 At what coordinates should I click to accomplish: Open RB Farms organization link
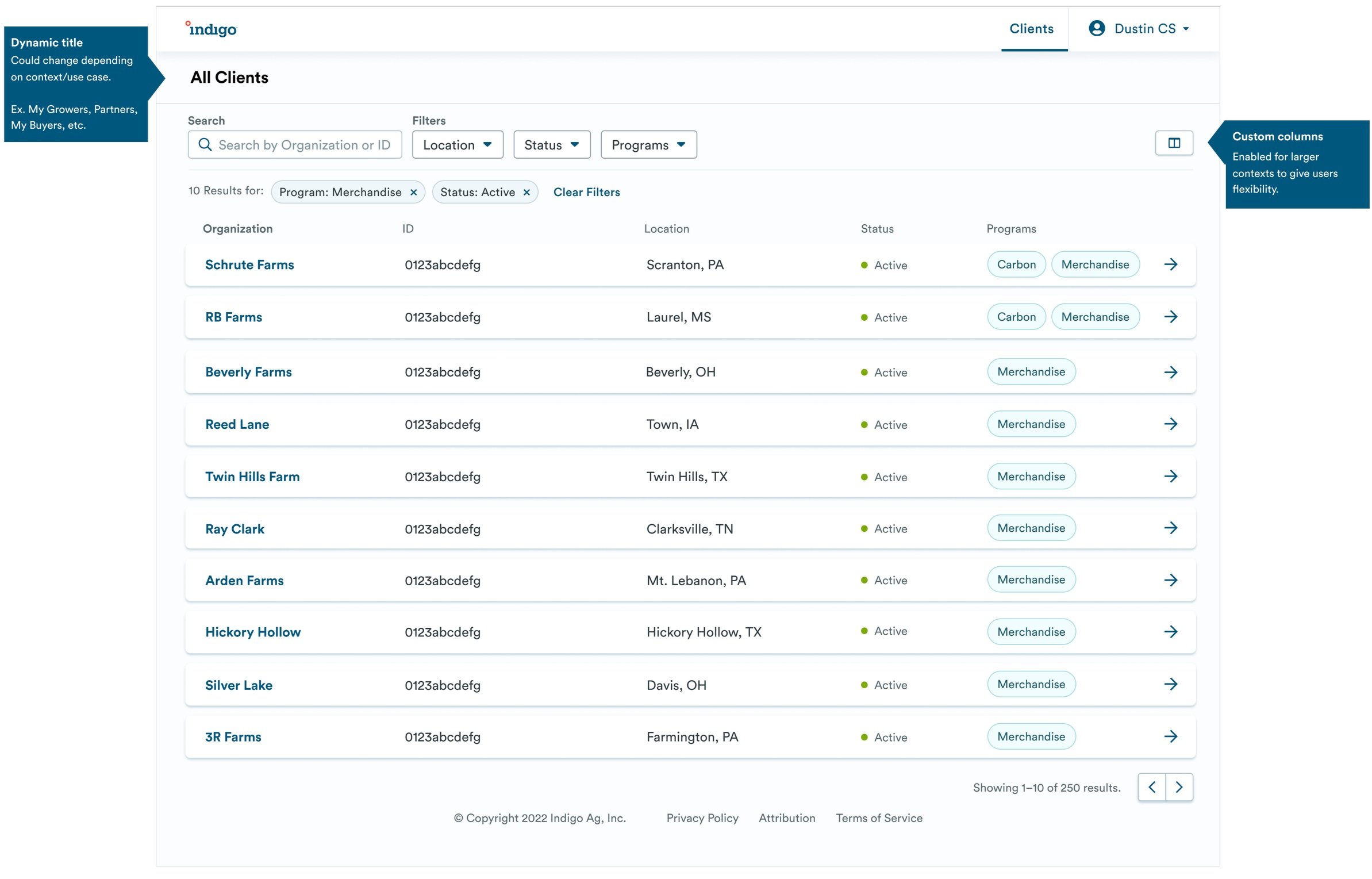pos(233,317)
